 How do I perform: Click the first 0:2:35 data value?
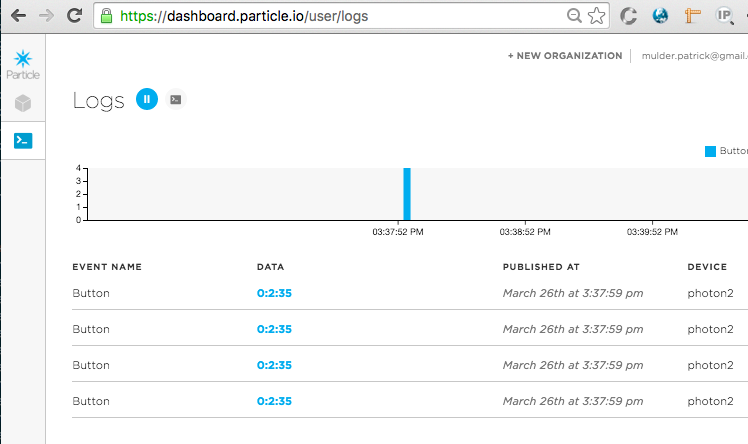pos(274,293)
